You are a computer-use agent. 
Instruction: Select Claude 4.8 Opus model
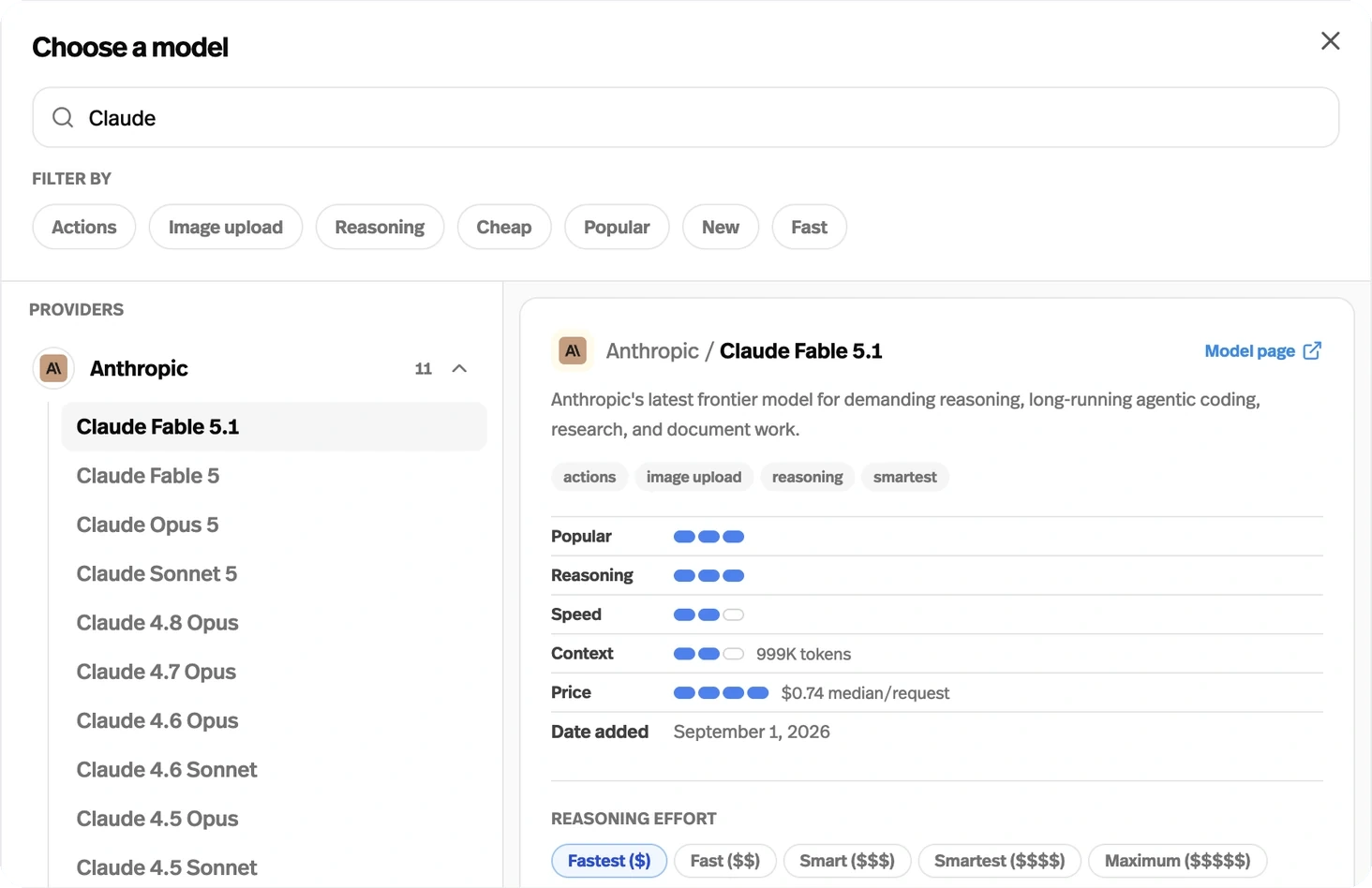coord(275,623)
